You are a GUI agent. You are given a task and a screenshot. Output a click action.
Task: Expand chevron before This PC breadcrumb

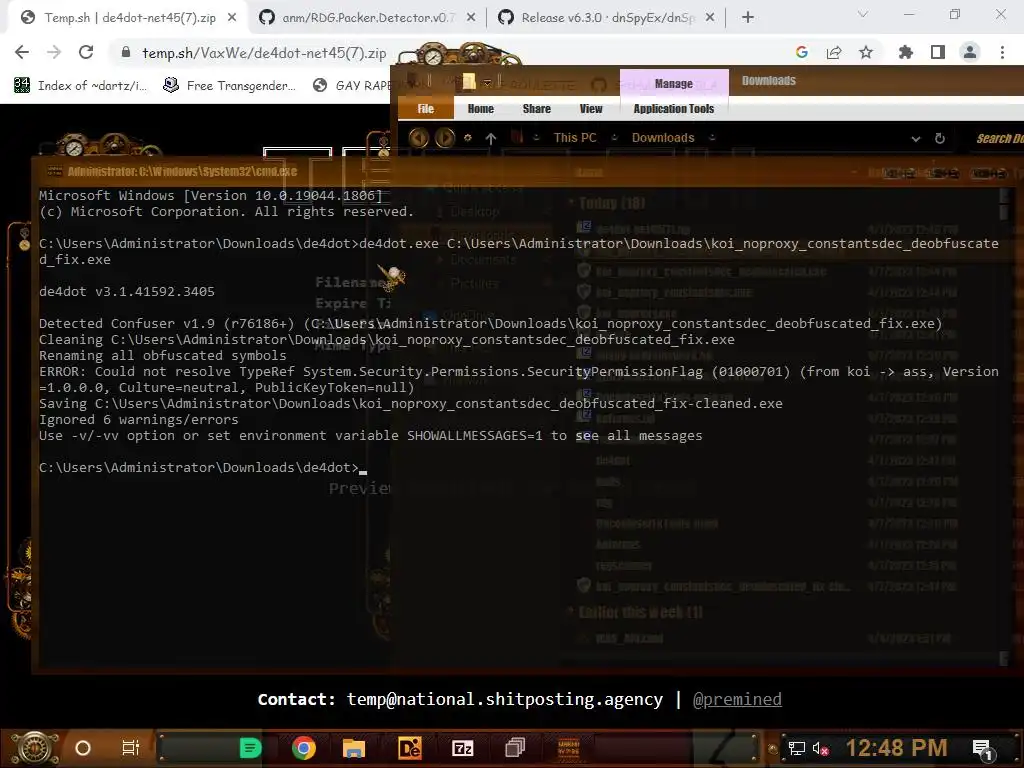tap(536, 138)
